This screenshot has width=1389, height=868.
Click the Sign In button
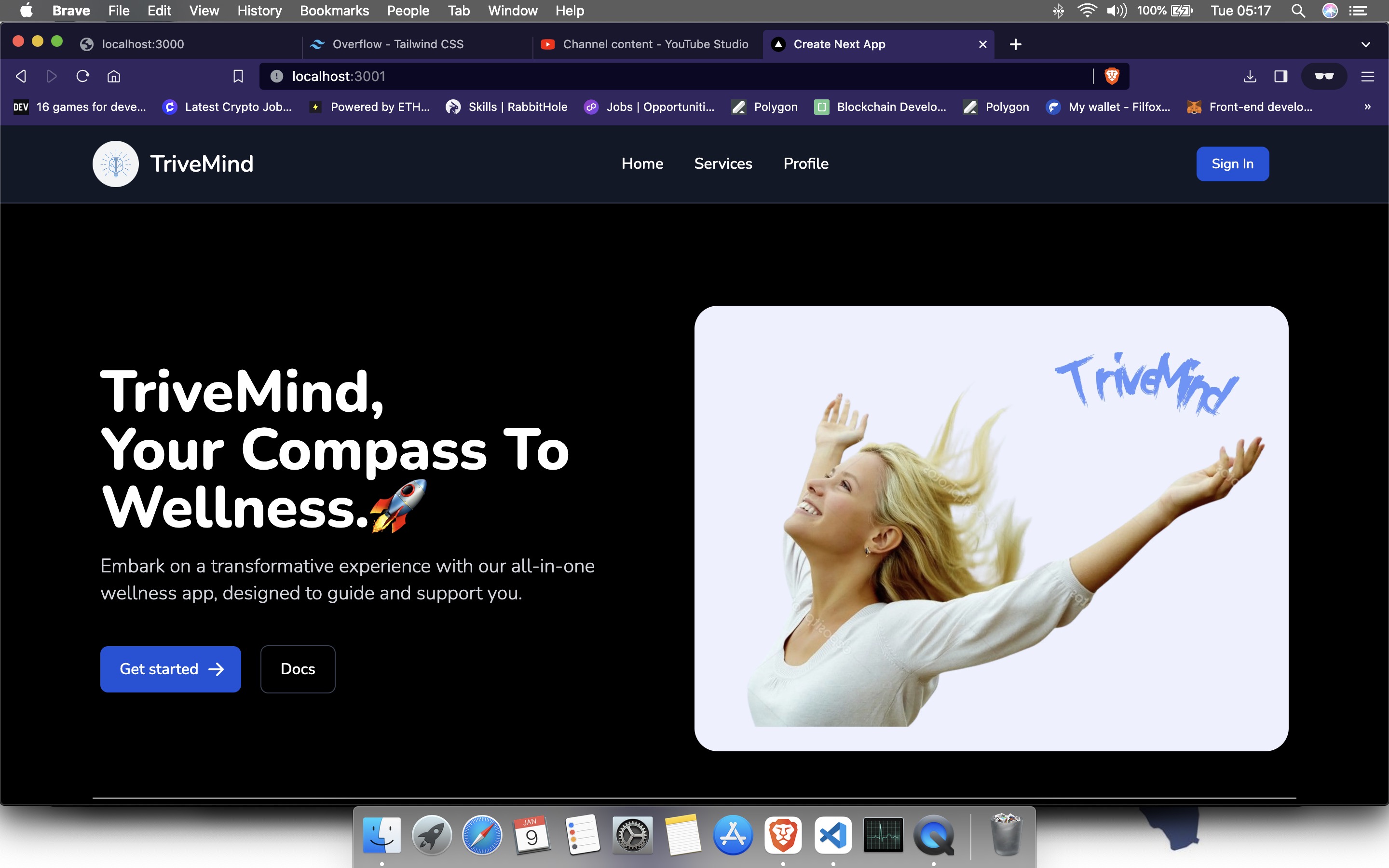[1232, 164]
